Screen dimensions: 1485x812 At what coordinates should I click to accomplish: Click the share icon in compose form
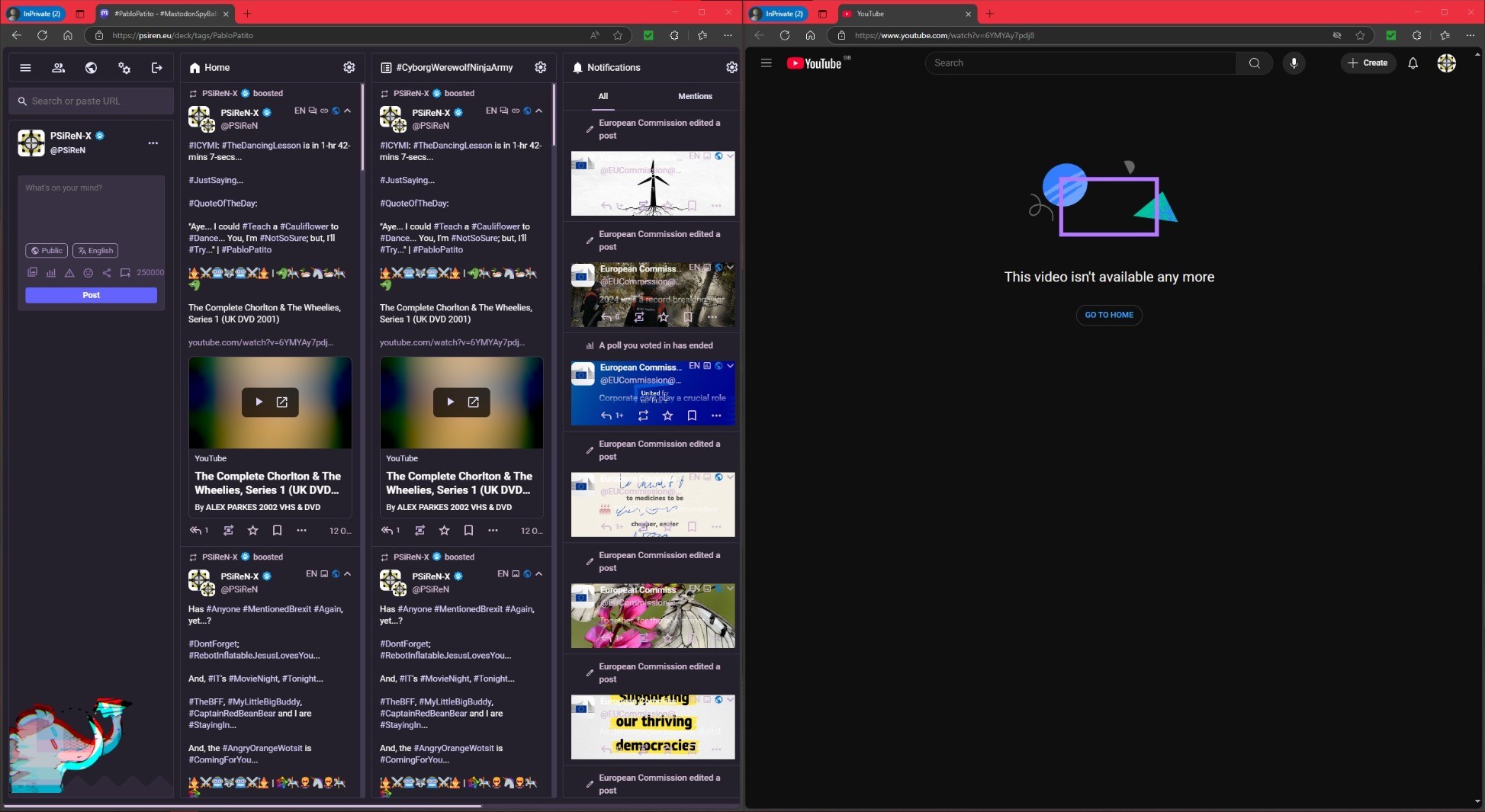point(107,272)
